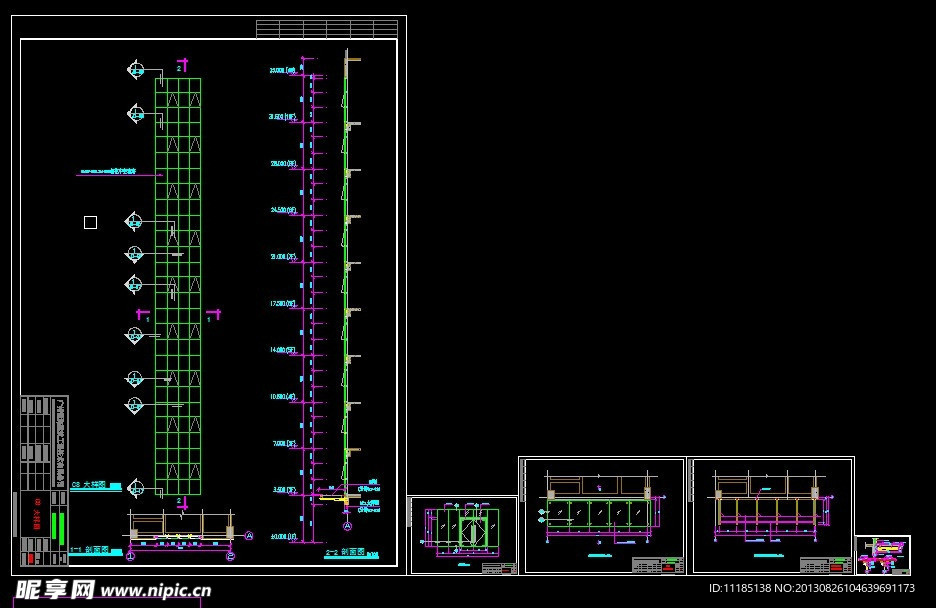Click the small white square marker

[90, 223]
